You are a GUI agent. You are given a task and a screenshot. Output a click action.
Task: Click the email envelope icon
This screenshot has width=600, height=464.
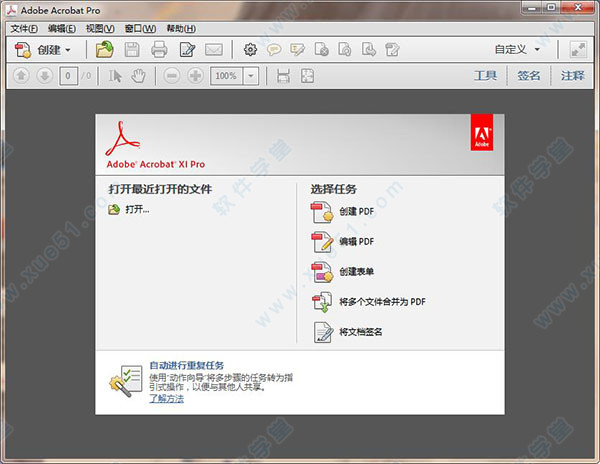[213, 49]
